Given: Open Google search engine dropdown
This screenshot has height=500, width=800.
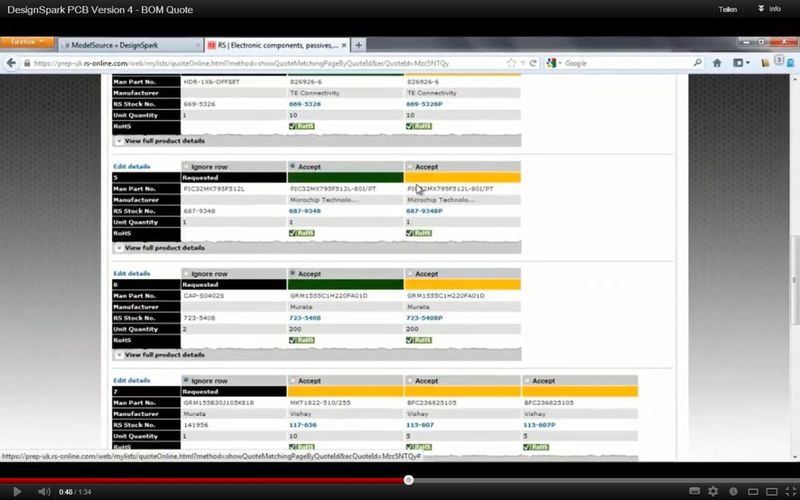Looking at the screenshot, I should 553,63.
